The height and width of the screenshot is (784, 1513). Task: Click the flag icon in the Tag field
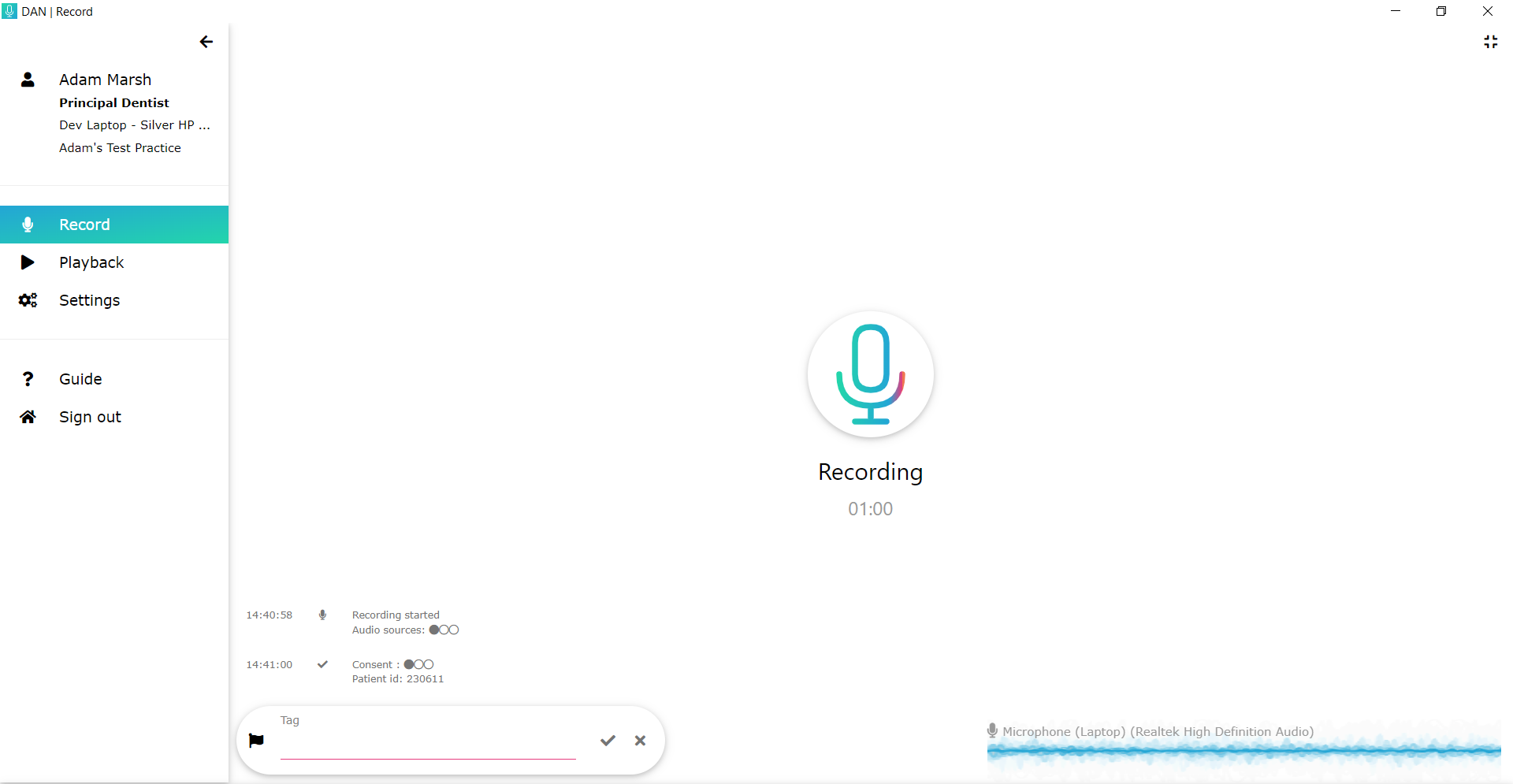tap(256, 740)
